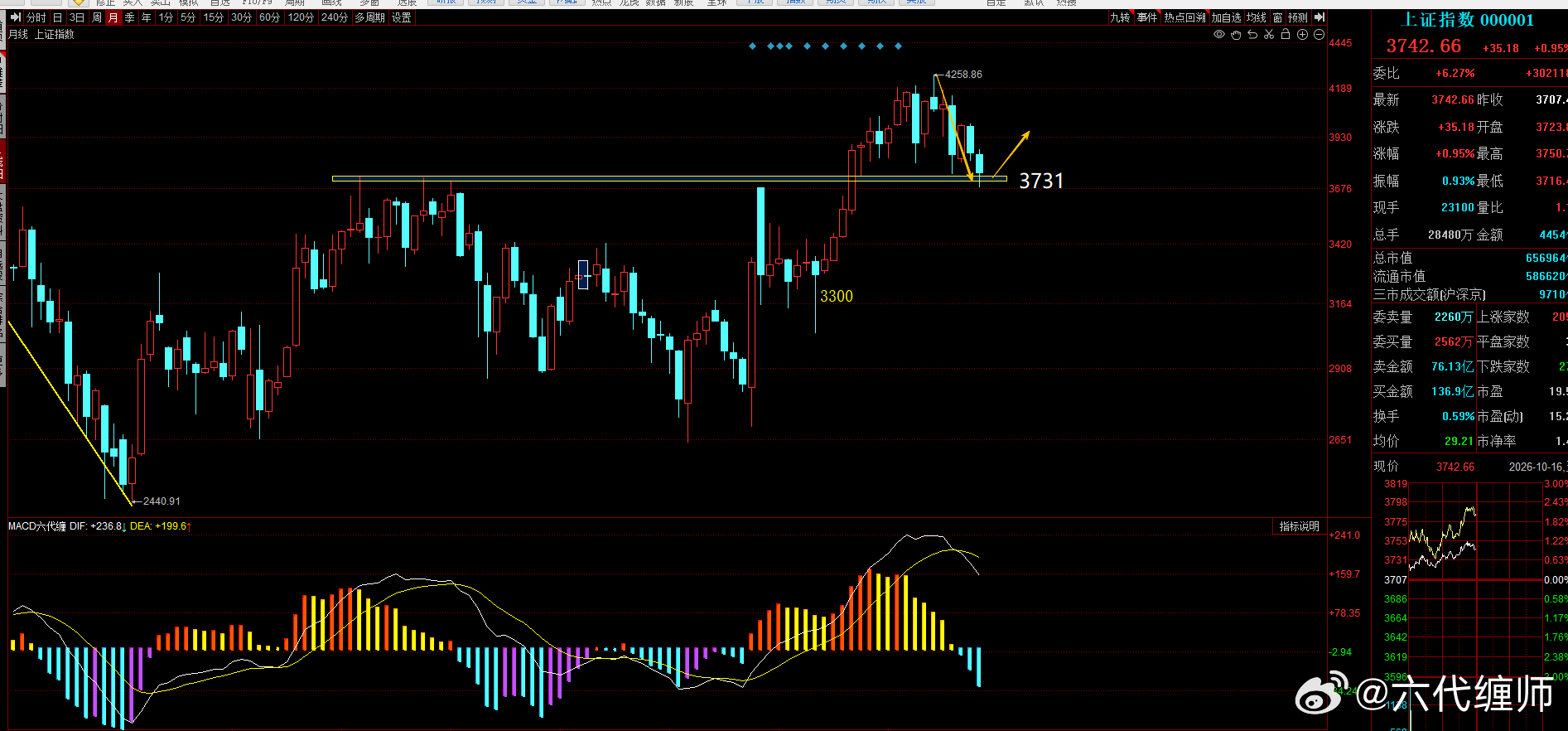
Task: Click the 2440.91 low price label
Action: pyautogui.click(x=162, y=501)
